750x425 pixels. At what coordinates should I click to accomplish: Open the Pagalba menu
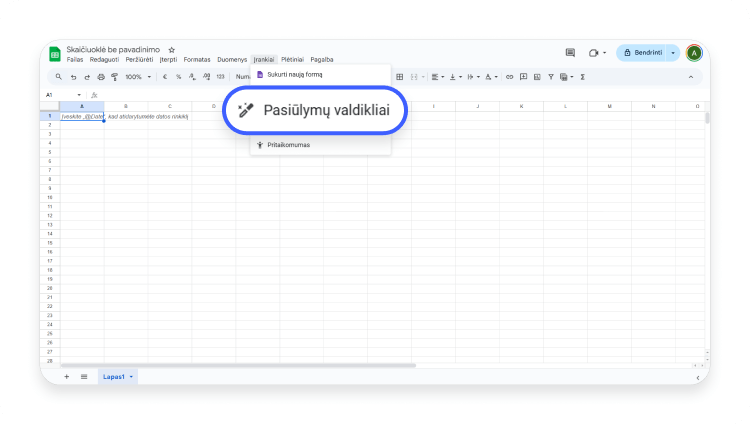pos(322,60)
